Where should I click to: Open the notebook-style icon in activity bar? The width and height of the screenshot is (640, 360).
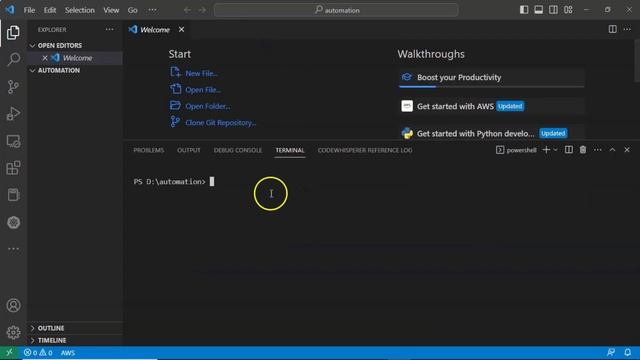[x=13, y=195]
